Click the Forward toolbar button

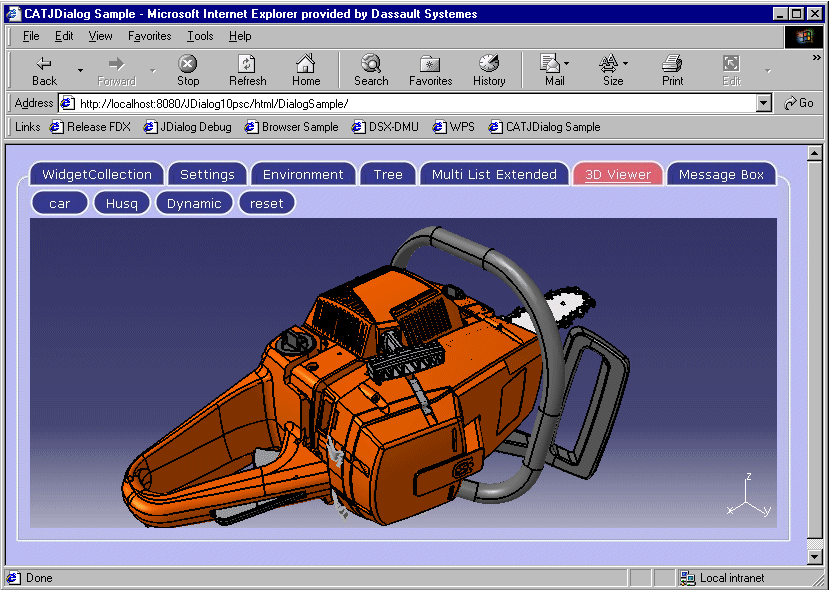(x=116, y=71)
